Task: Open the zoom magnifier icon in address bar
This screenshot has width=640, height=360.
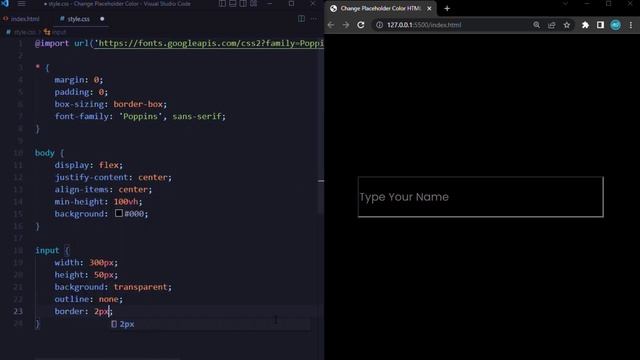Action: point(536,25)
